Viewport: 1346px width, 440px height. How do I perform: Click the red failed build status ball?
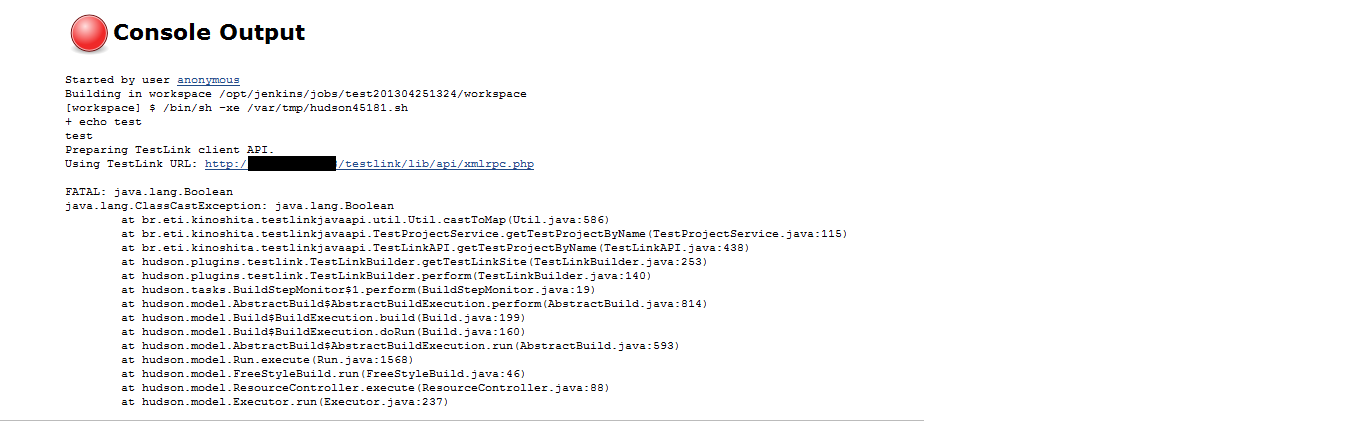pos(88,33)
